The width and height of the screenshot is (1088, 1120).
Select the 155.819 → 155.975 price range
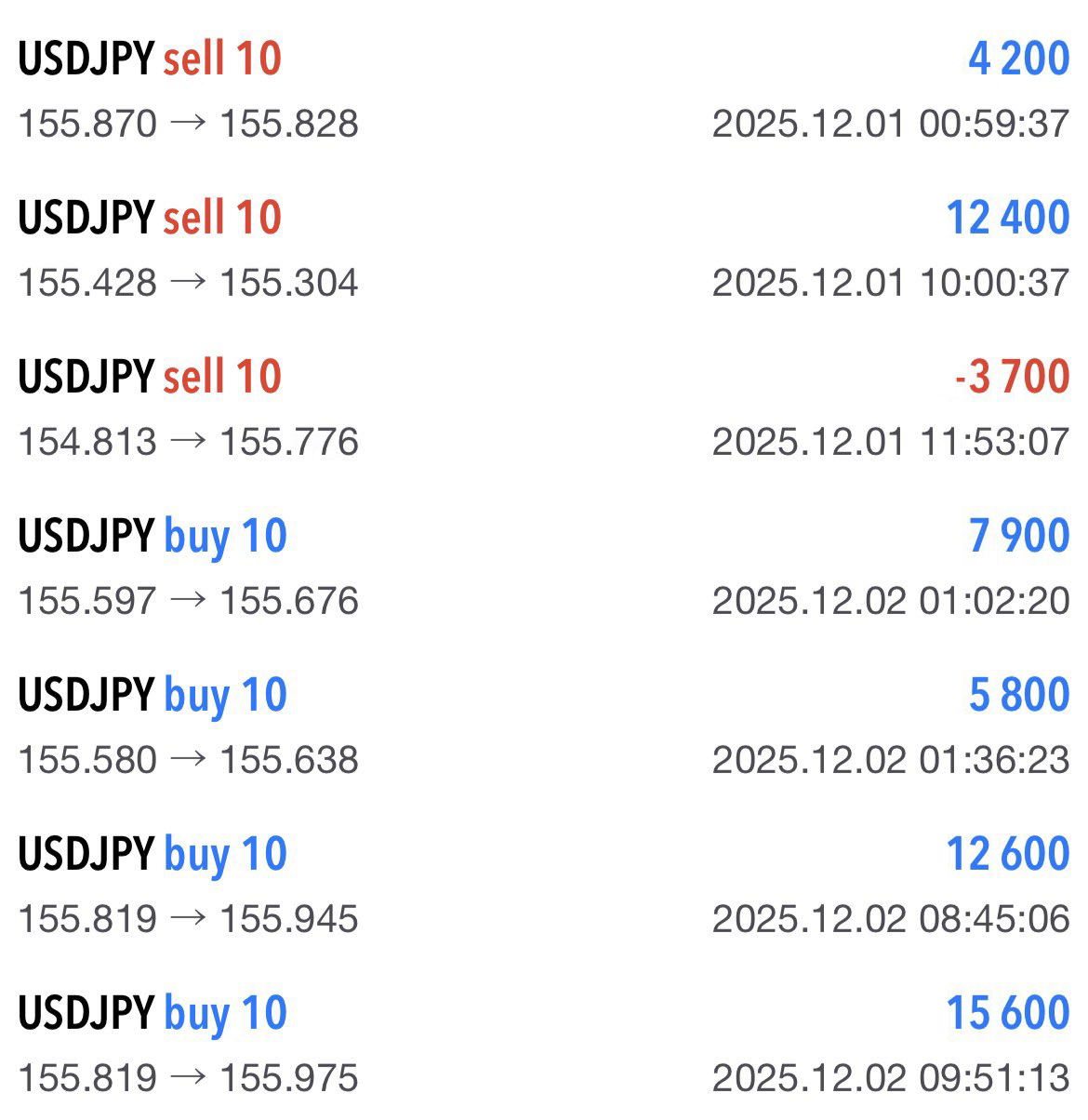[188, 1078]
